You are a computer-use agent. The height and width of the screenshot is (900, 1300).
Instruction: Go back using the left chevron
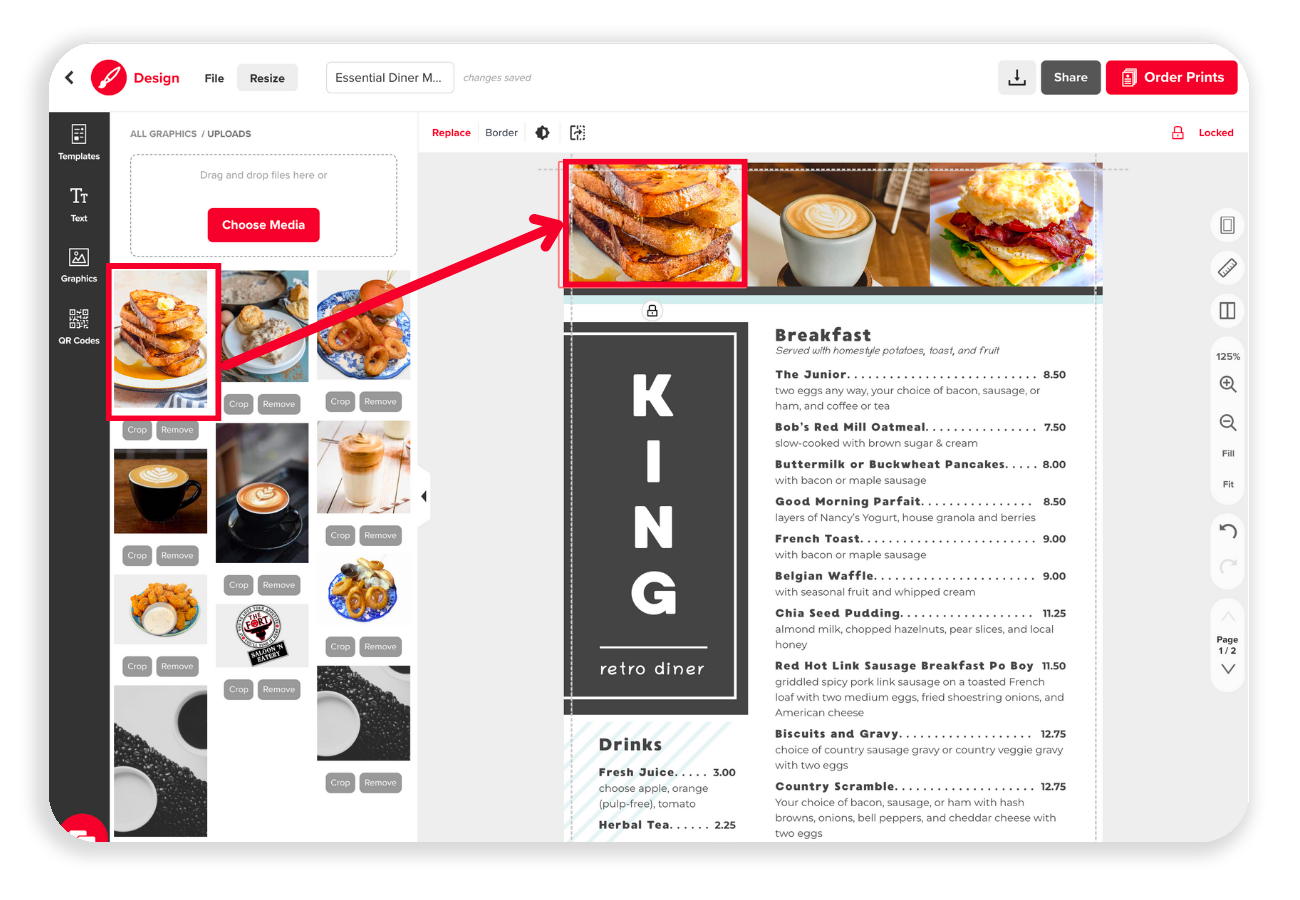pyautogui.click(x=69, y=78)
